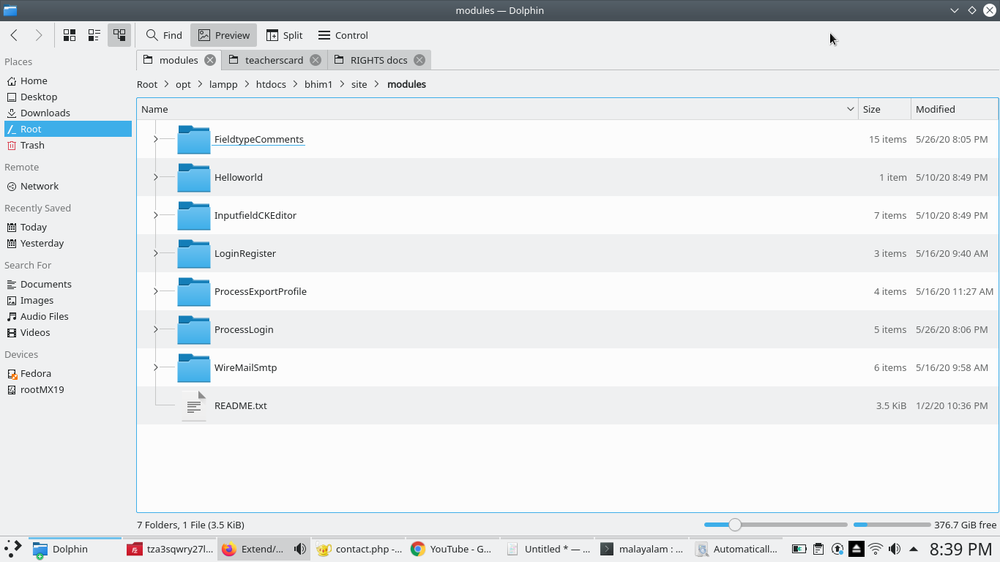The image size is (1000, 562).
Task: Open the Firefox Extend taskbar entry
Action: 252,549
